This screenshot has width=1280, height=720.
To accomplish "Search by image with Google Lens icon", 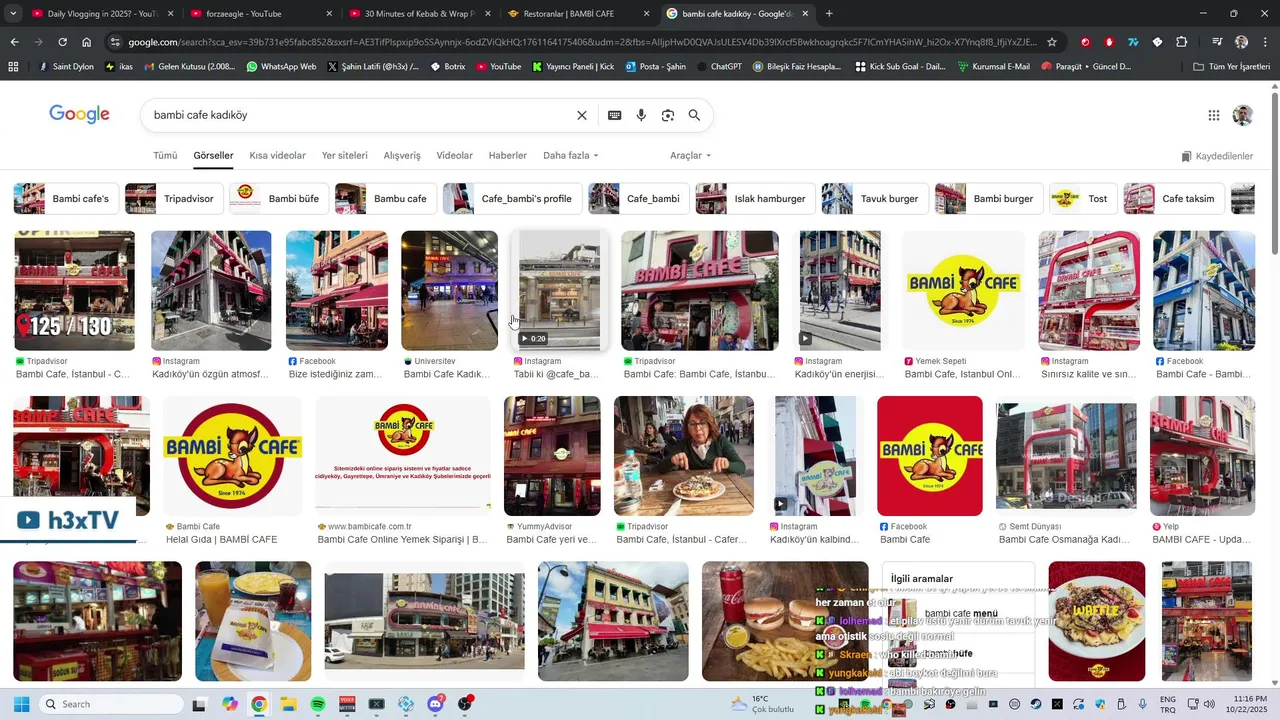I will pos(668,115).
